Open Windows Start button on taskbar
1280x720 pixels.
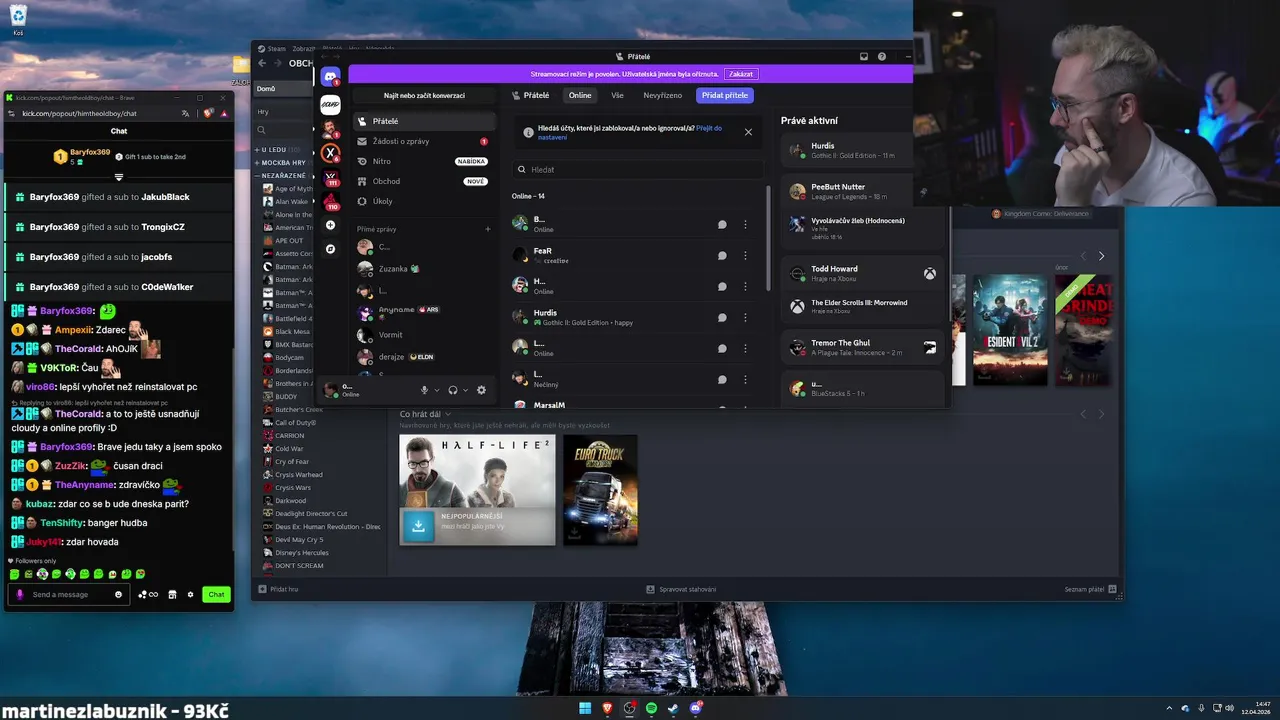[x=585, y=708]
